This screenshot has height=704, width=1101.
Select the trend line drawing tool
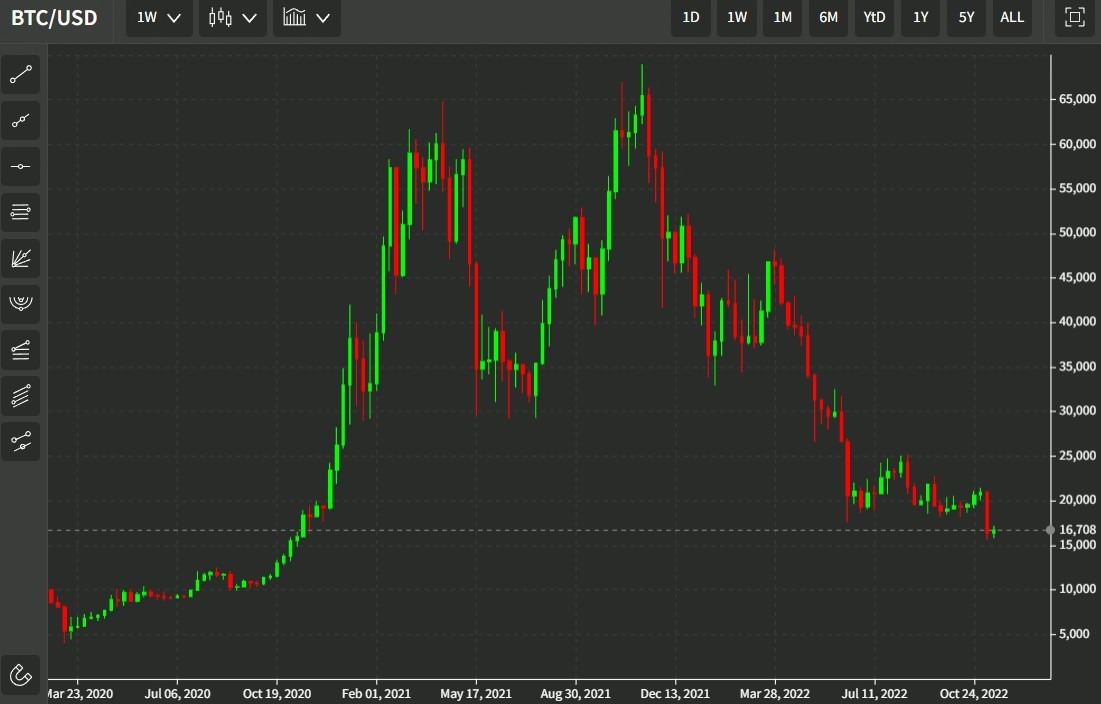[x=20, y=74]
